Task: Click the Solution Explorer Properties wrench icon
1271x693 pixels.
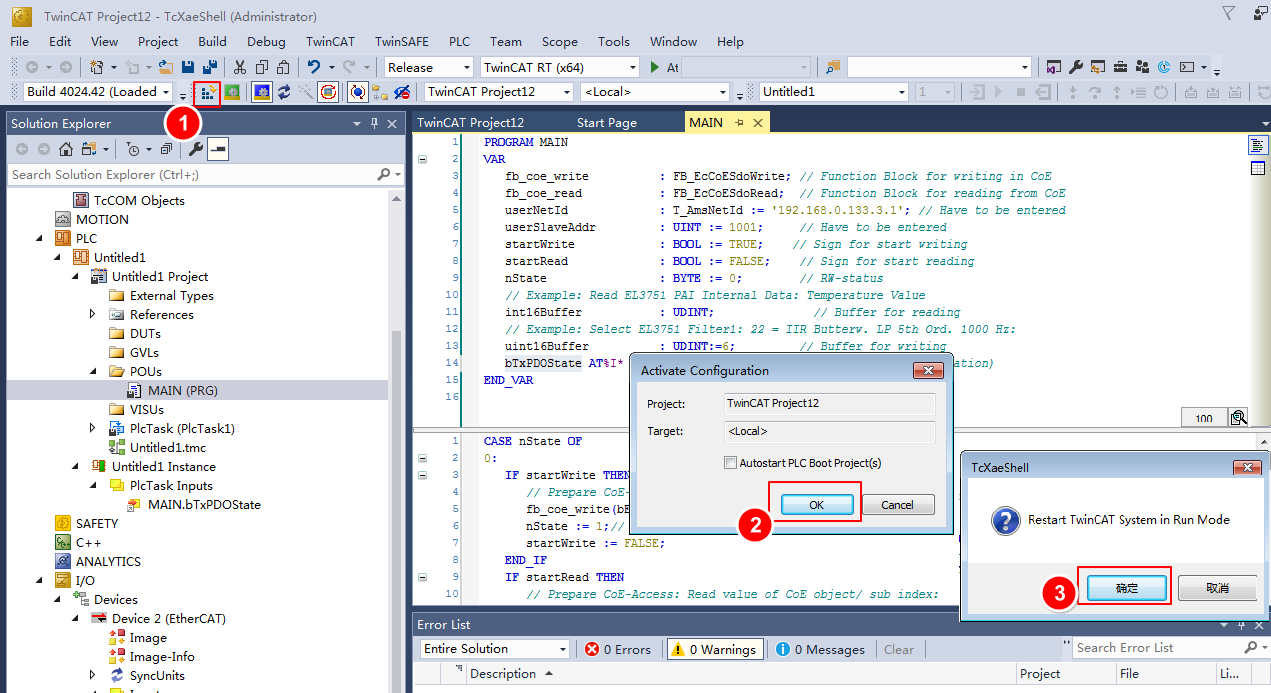Action: coord(196,149)
